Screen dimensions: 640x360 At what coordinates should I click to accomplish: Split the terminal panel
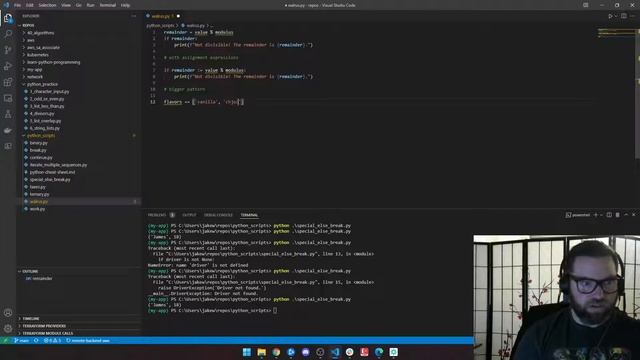(609, 215)
